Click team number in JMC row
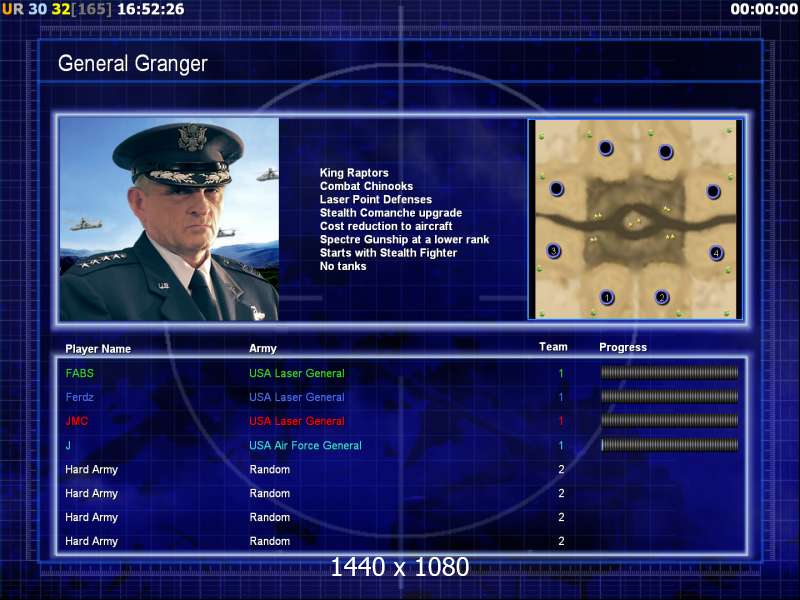The width and height of the screenshot is (800, 600). click(x=561, y=421)
